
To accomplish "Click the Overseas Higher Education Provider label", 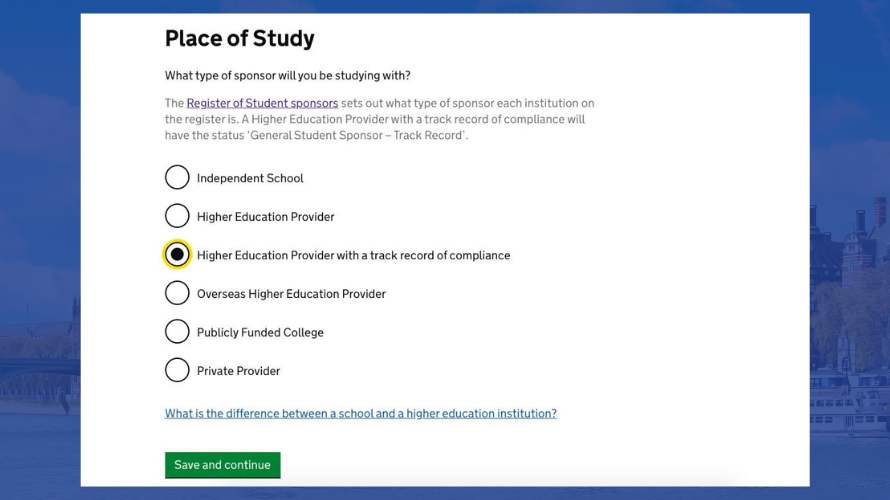I will coord(291,294).
